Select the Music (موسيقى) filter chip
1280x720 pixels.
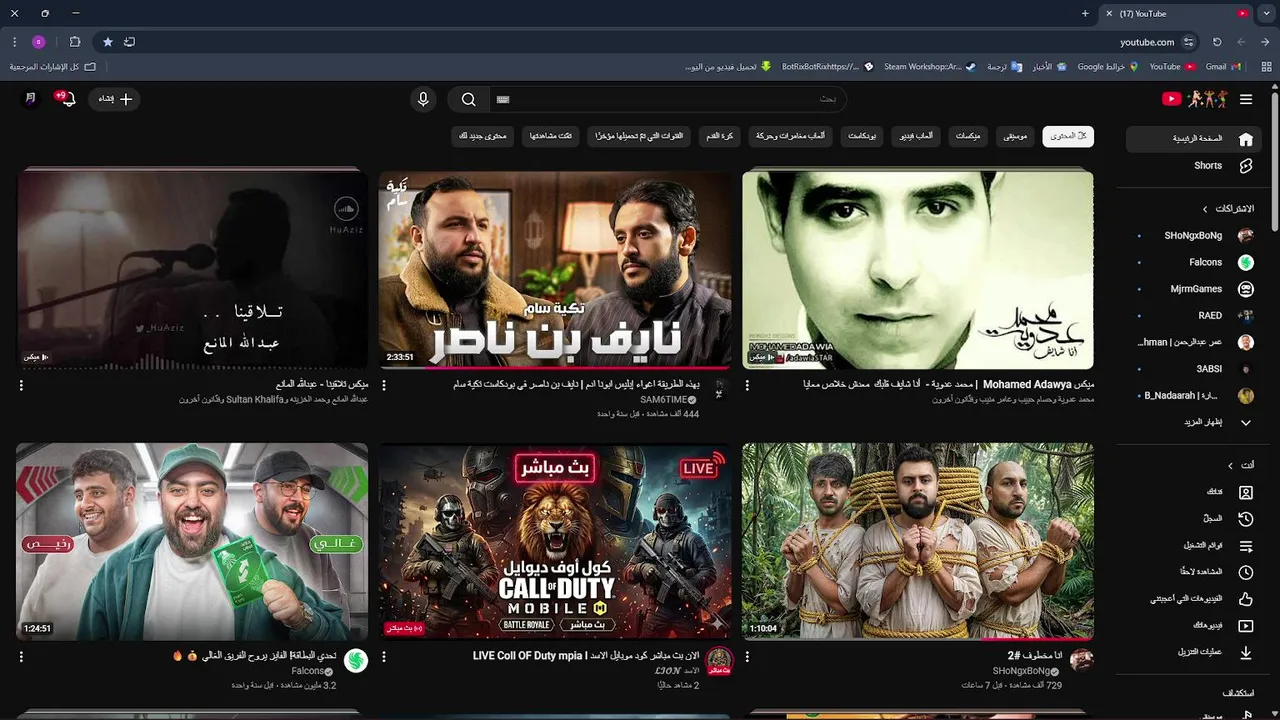tap(1015, 136)
